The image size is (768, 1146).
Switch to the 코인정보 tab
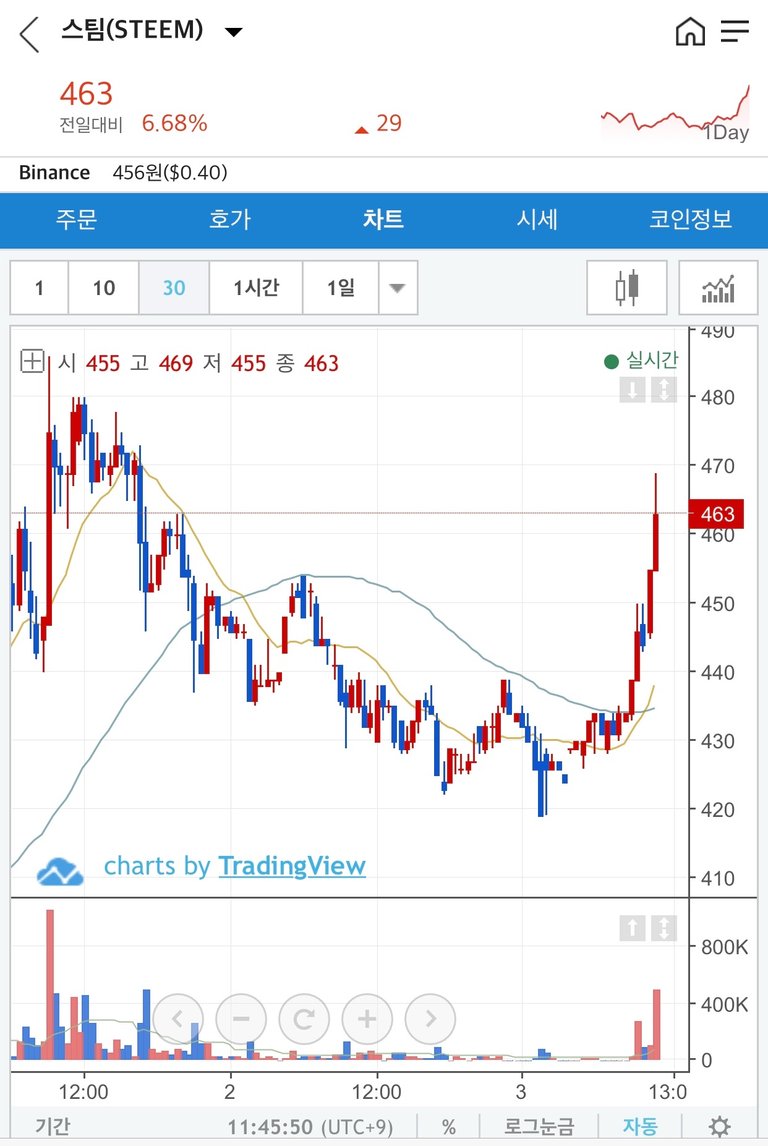(691, 220)
